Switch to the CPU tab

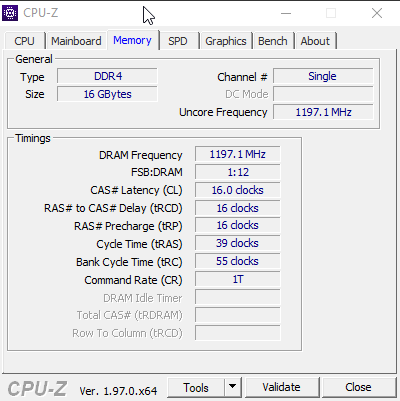tap(24, 41)
